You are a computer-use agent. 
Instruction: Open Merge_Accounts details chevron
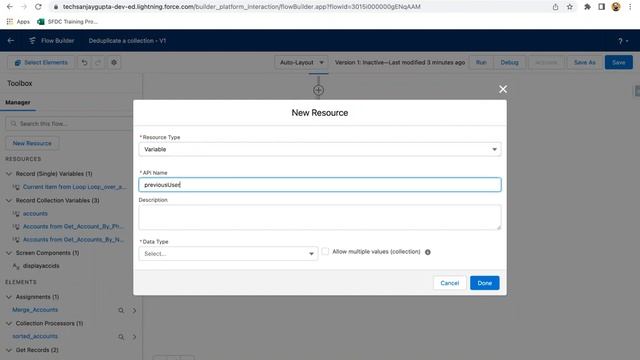coord(134,310)
